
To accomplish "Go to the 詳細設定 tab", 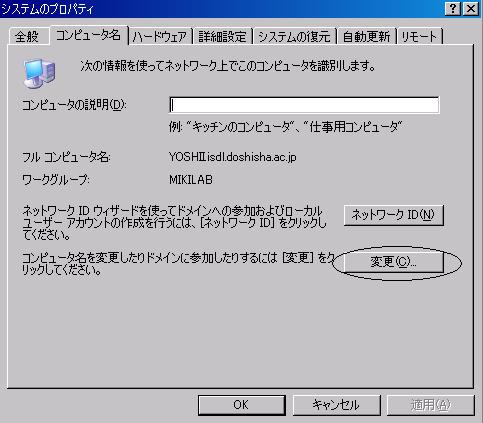I will (x=222, y=36).
